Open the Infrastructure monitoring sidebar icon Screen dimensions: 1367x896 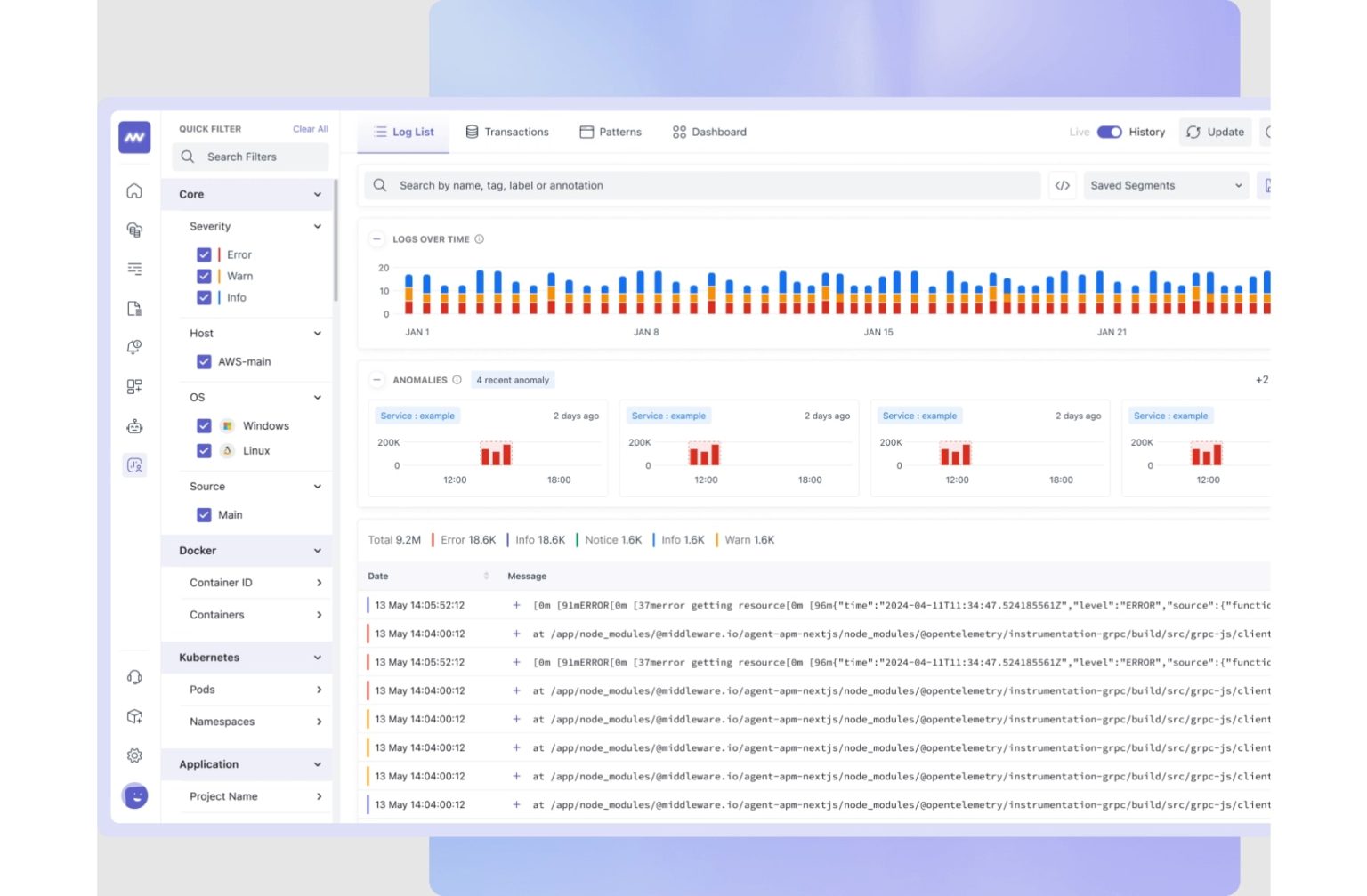[x=134, y=230]
